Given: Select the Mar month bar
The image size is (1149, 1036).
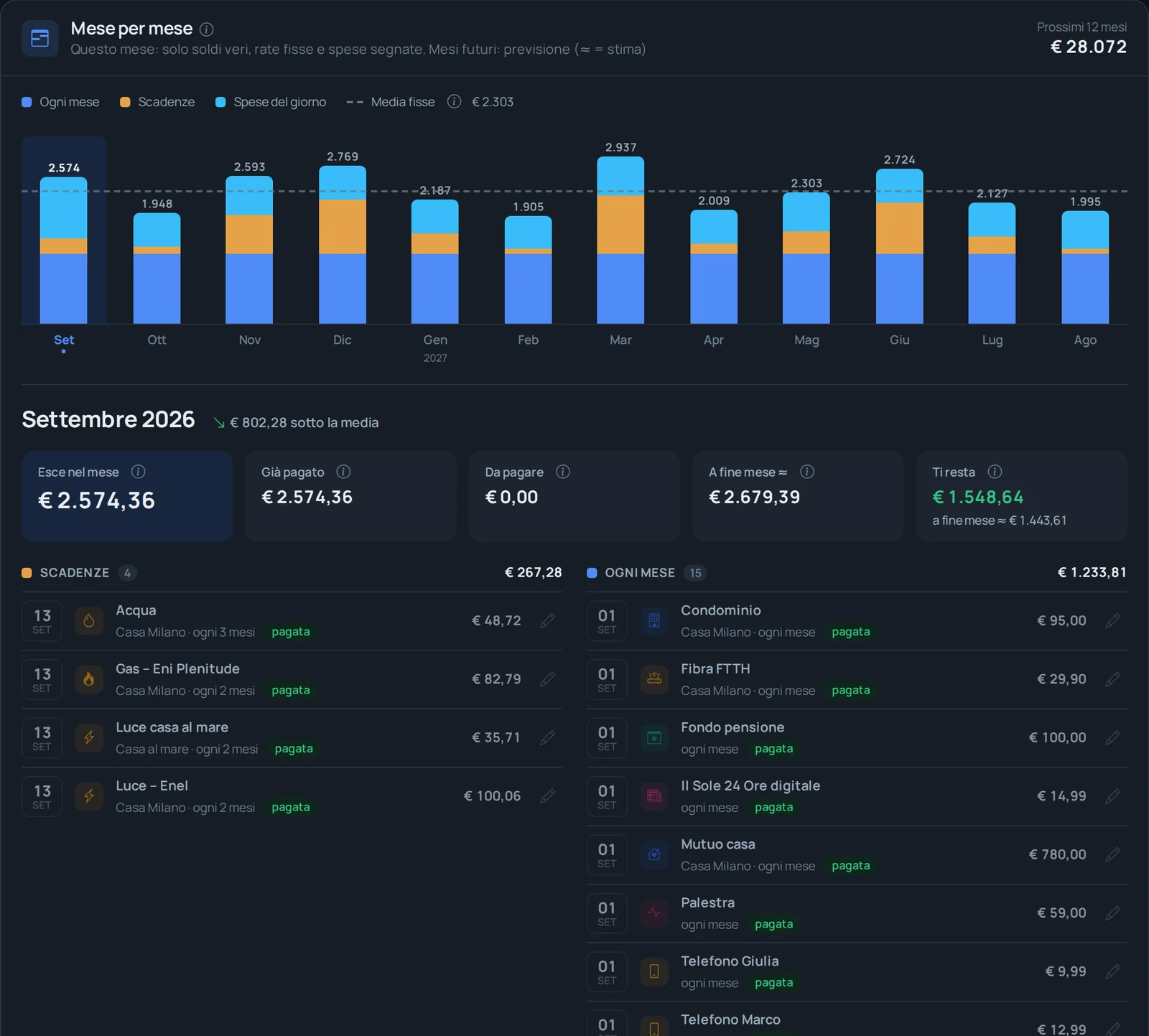Looking at the screenshot, I should tap(620, 240).
